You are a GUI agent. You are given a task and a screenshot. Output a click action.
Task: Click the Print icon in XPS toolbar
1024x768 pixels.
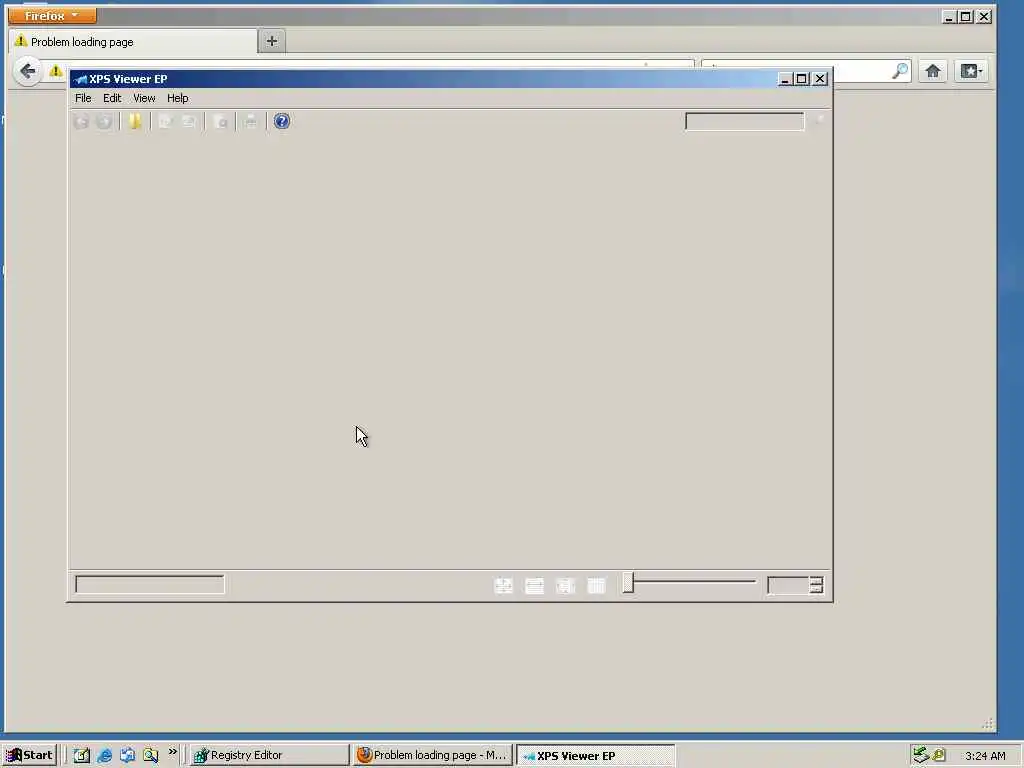(x=251, y=121)
